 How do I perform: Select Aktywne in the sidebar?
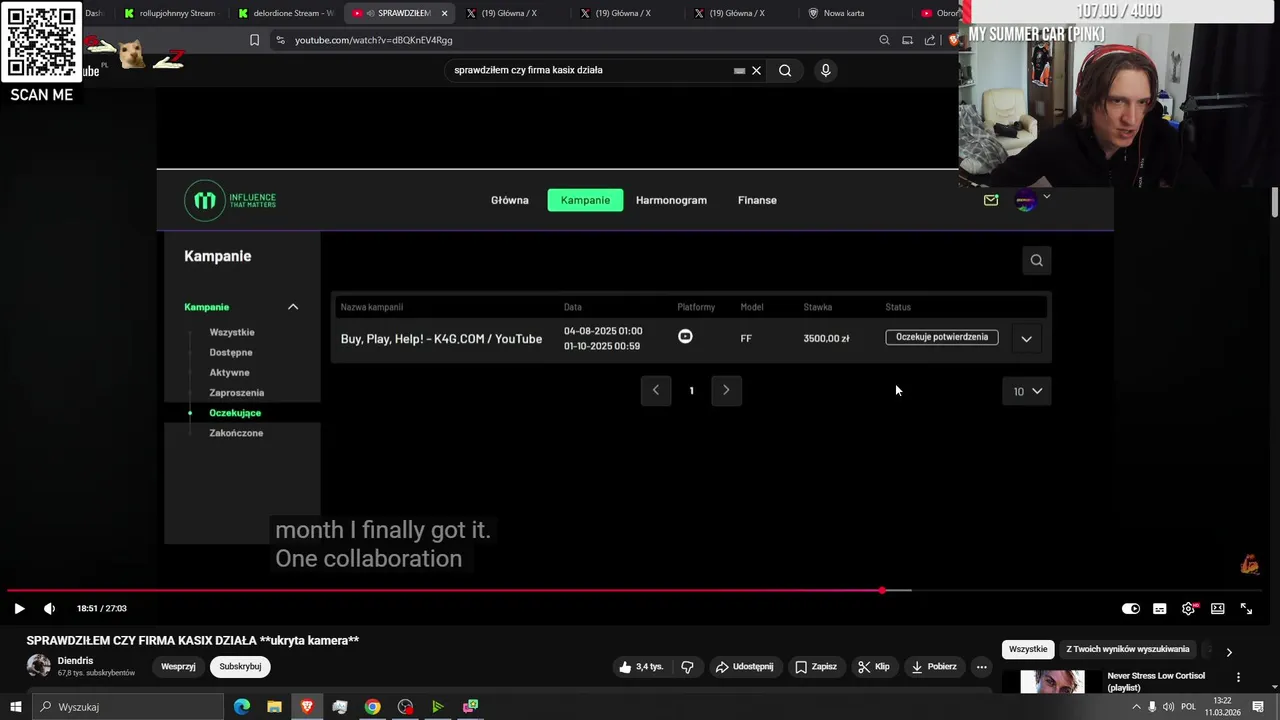coord(229,372)
